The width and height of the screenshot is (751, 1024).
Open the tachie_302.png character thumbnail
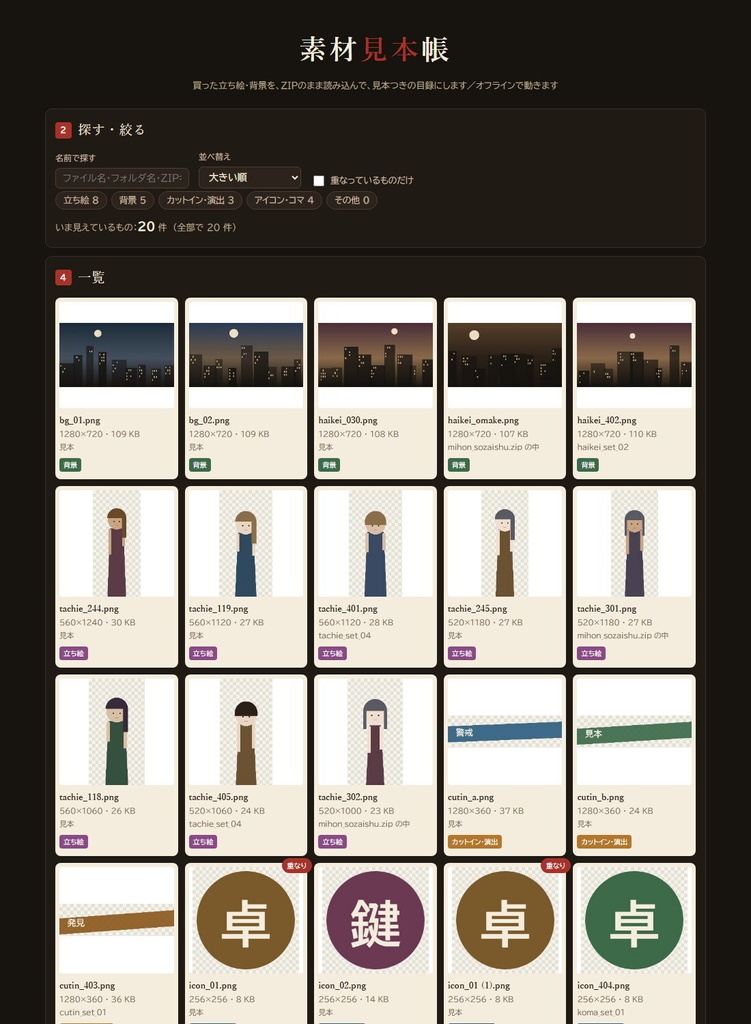coord(376,731)
